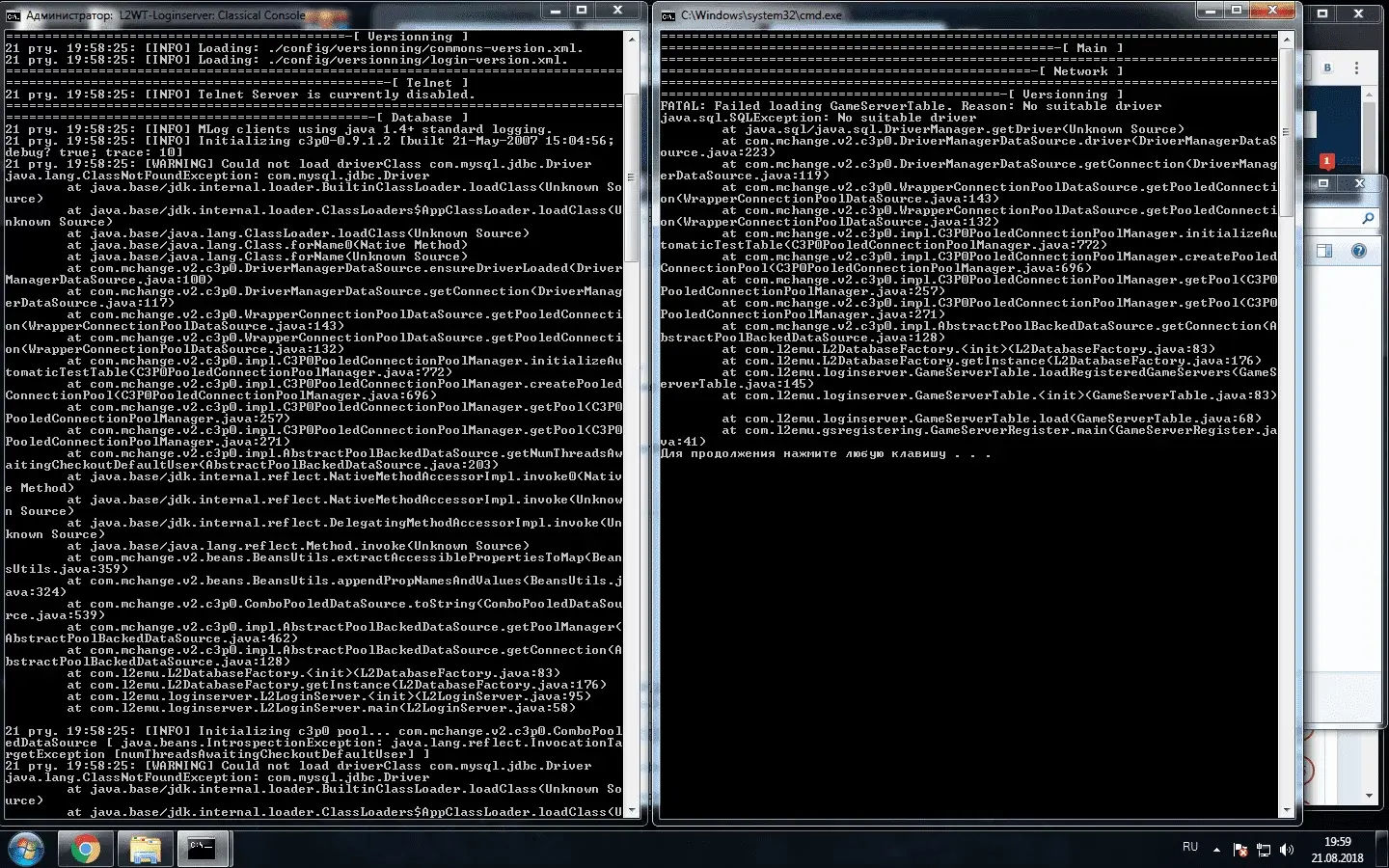1389x868 pixels.
Task: Maximize the background Explorer window
Action: [1323, 183]
